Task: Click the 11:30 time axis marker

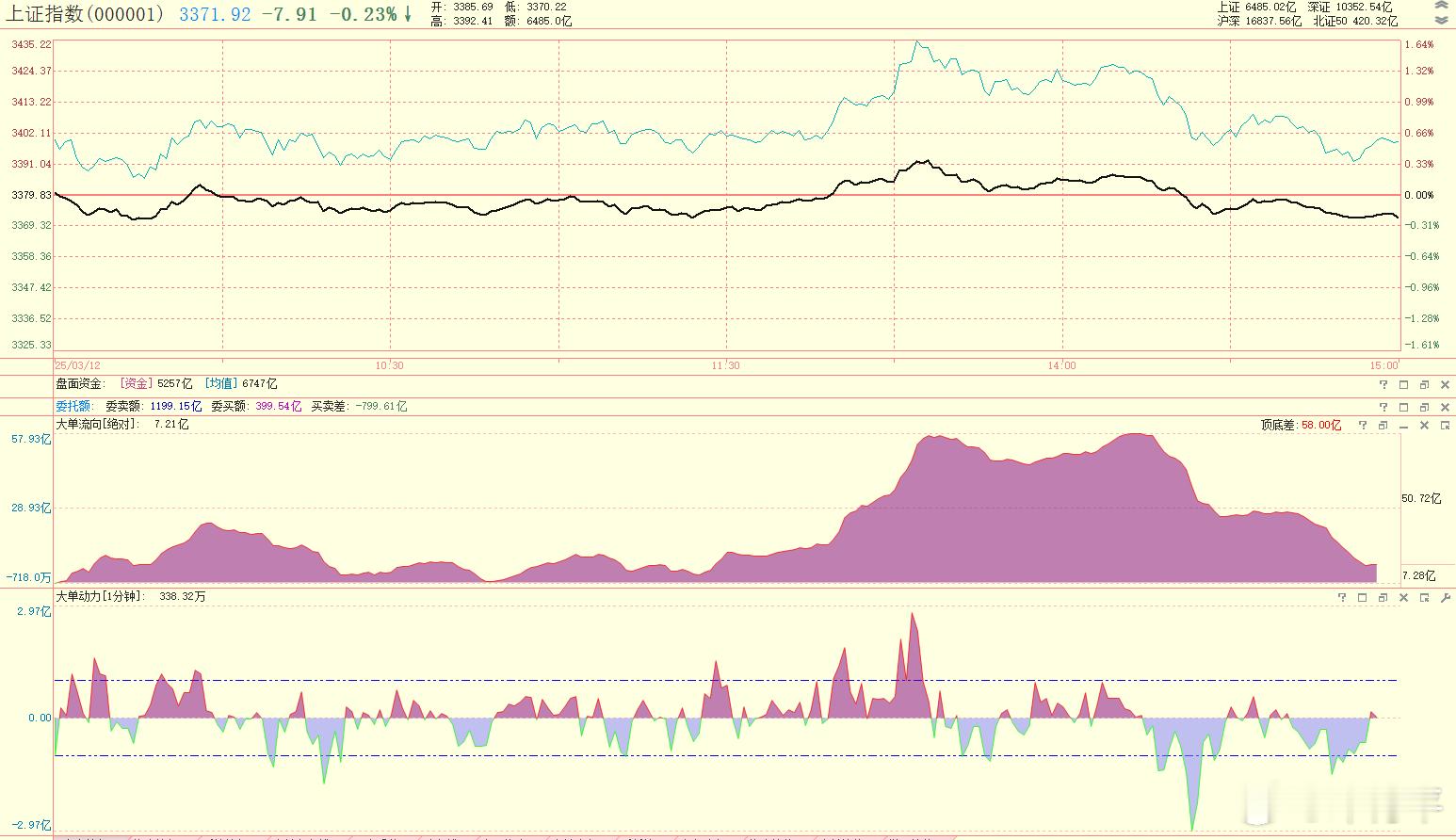Action: tap(725, 365)
